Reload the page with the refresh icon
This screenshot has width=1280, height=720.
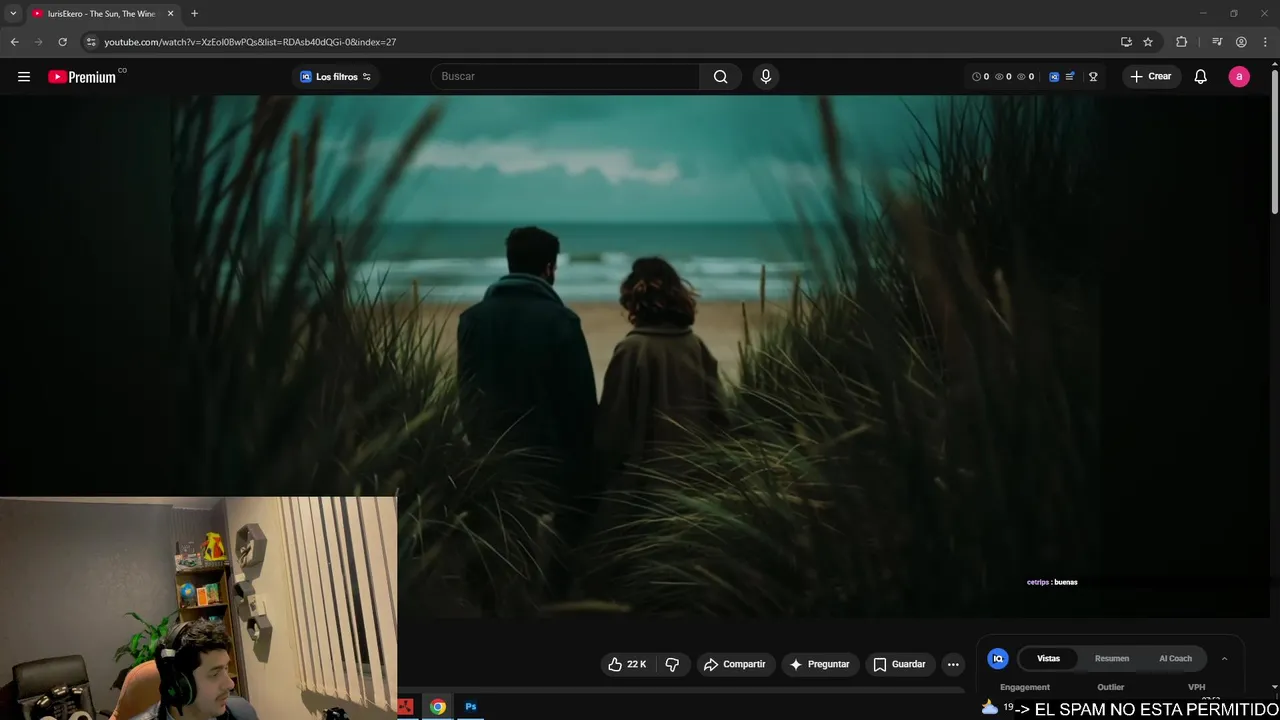(62, 42)
